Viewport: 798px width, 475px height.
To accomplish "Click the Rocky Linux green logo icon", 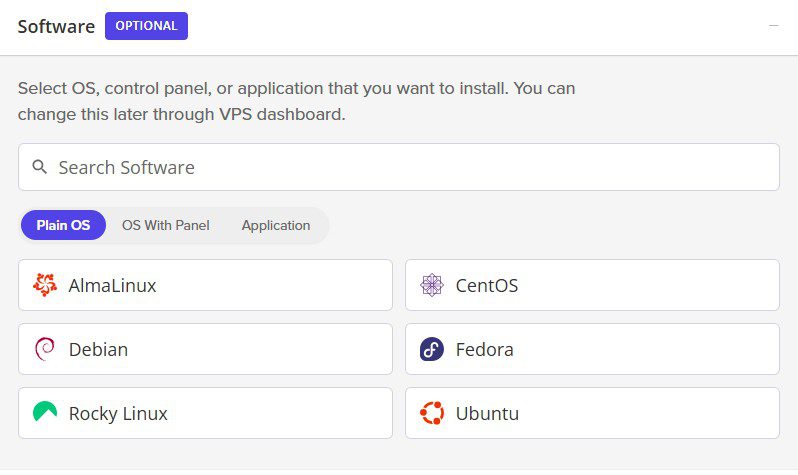I will (x=45, y=412).
